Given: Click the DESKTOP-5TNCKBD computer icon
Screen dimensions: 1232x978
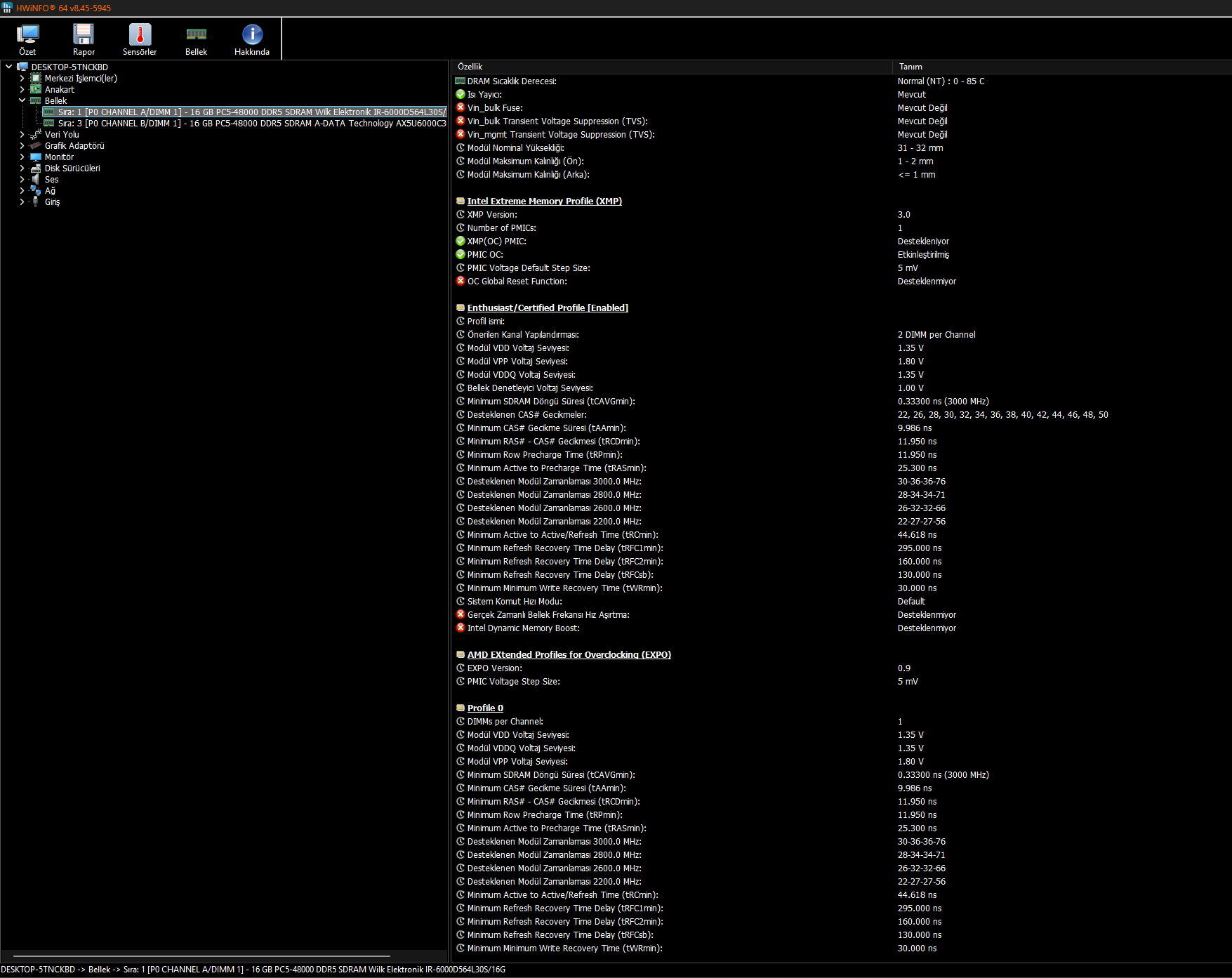Looking at the screenshot, I should pos(22,67).
